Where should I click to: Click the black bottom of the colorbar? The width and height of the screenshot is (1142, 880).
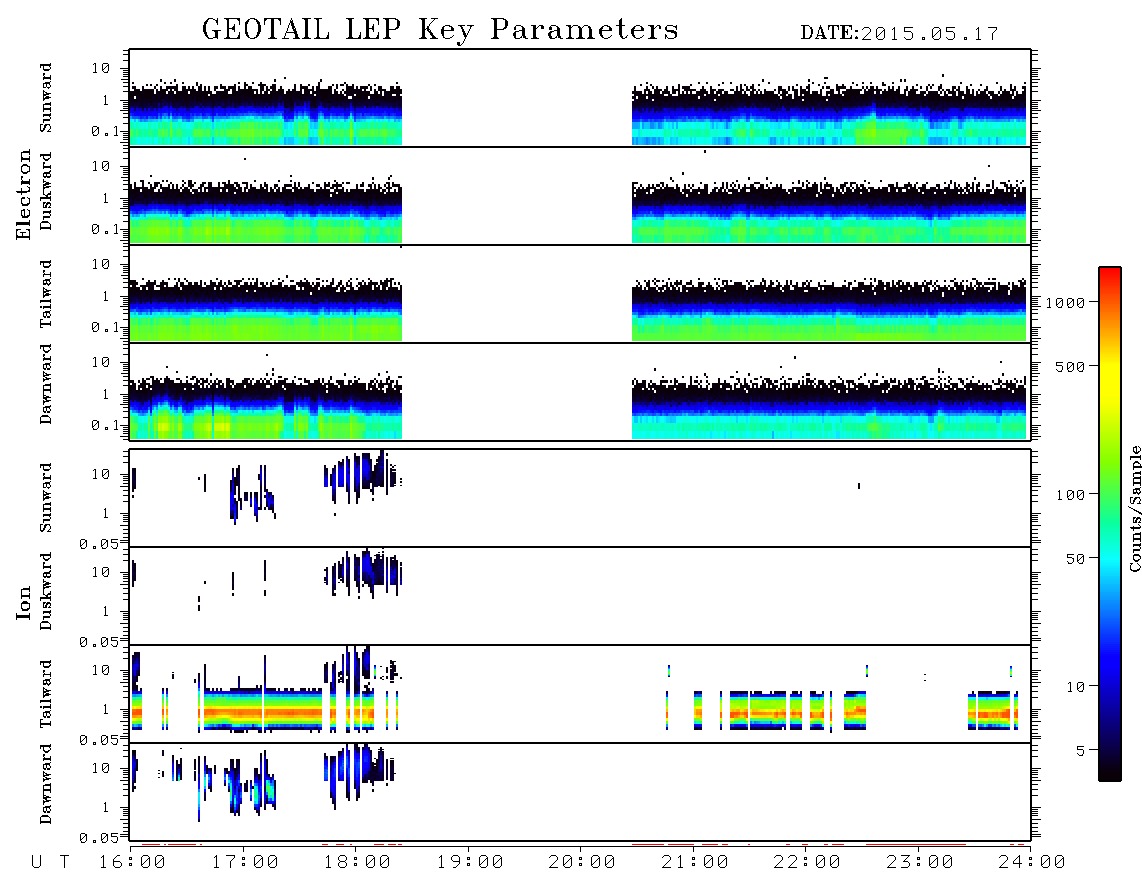coord(1110,772)
